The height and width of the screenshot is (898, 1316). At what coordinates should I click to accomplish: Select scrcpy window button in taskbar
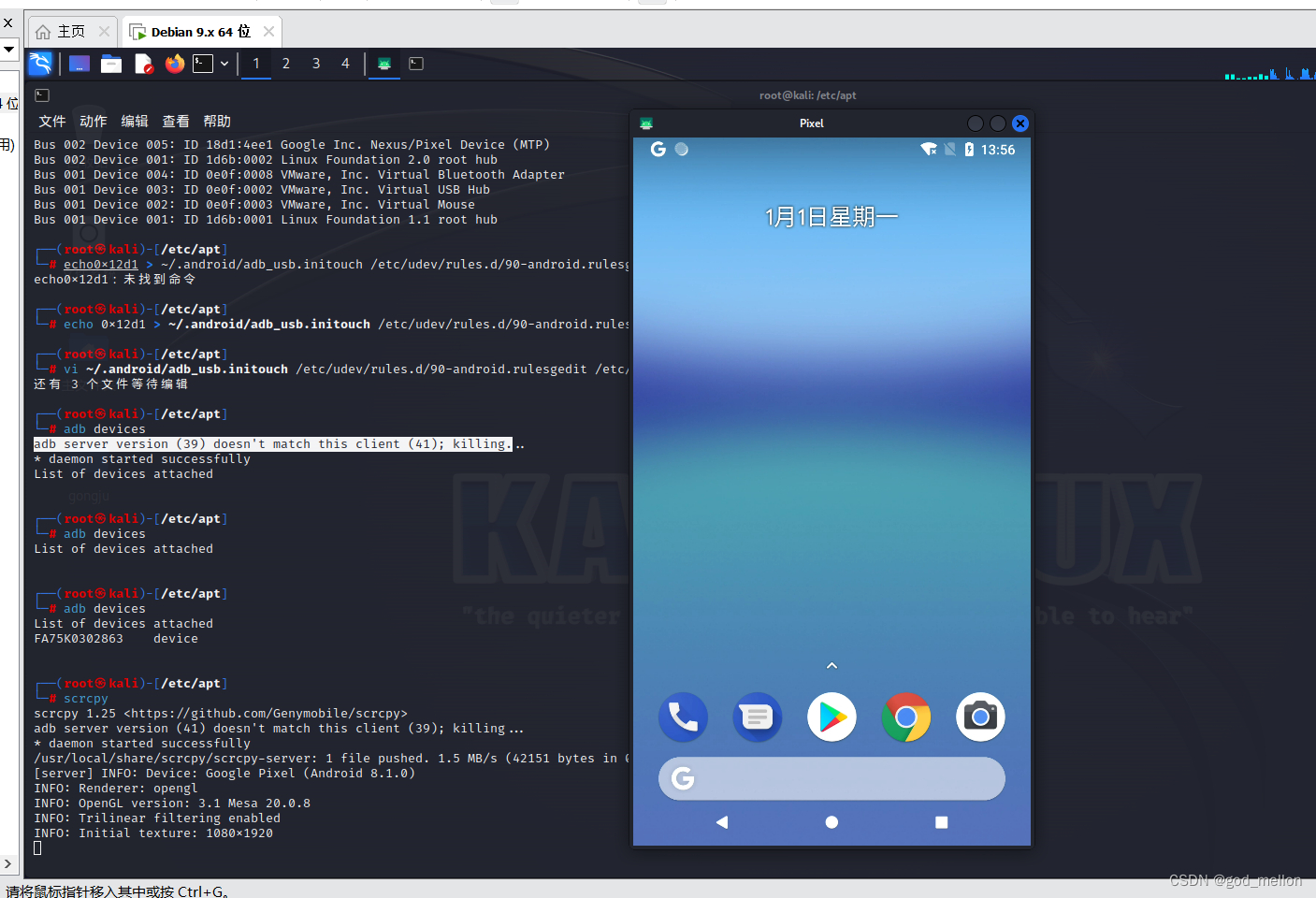click(384, 64)
